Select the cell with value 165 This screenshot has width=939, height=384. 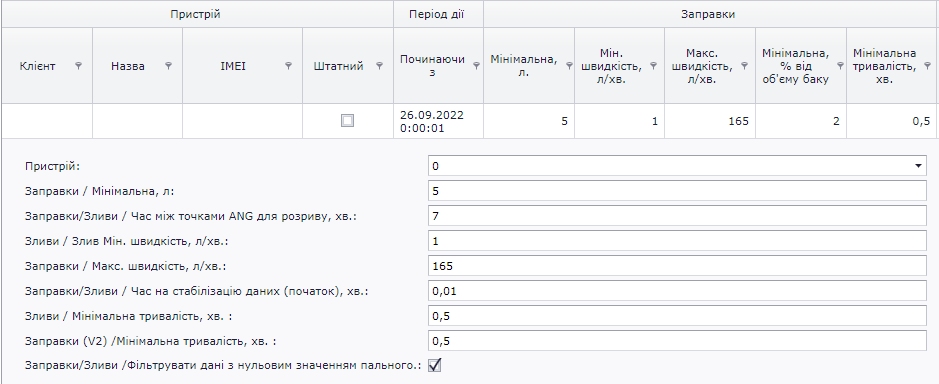710,121
